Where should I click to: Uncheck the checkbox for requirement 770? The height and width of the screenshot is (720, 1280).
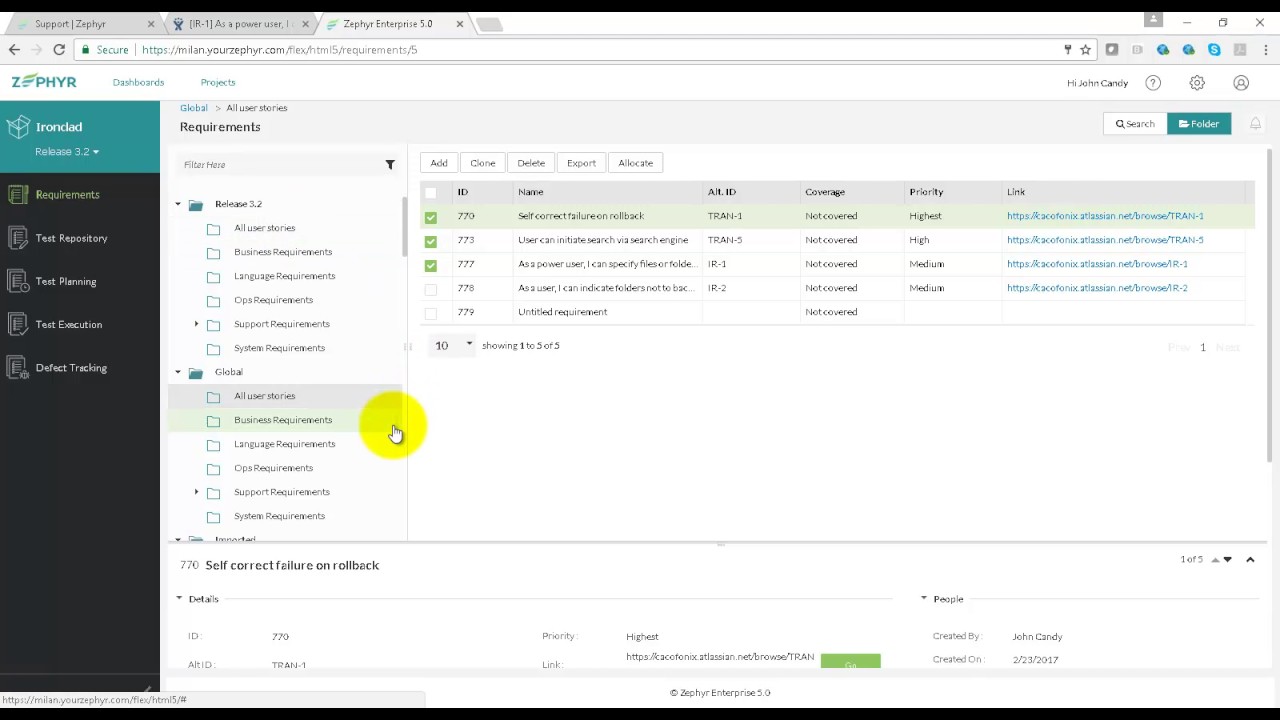point(431,217)
